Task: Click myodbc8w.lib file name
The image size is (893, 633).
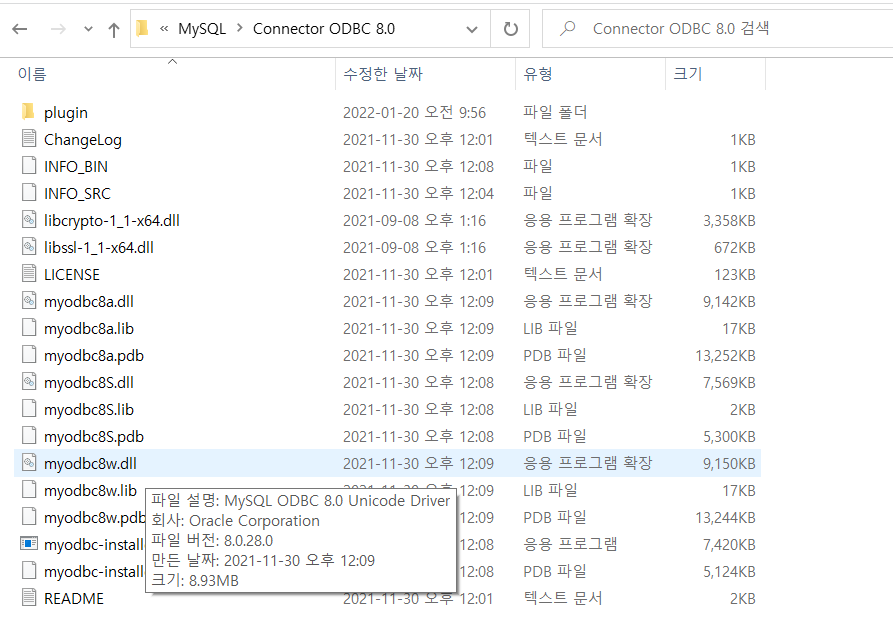Action: pyautogui.click(x=91, y=491)
